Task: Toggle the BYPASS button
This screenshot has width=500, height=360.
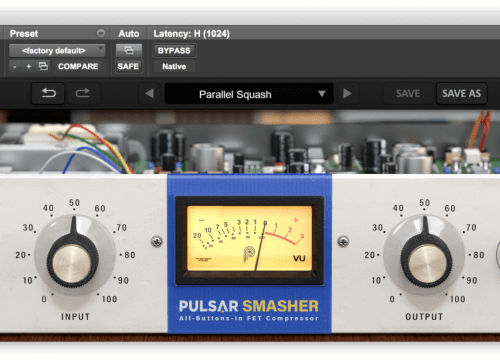Action: (174, 51)
